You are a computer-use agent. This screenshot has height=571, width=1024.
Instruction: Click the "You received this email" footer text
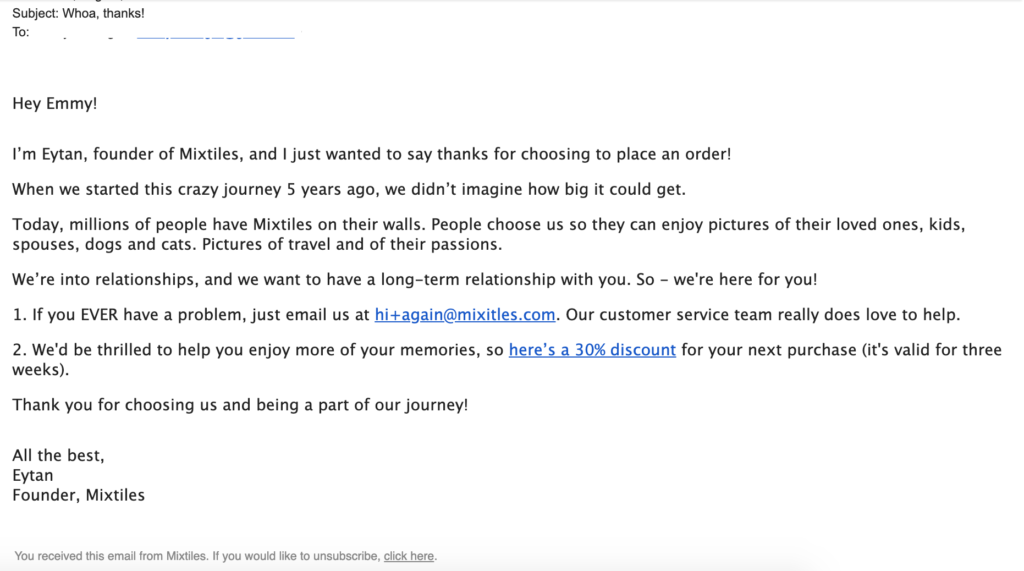[197, 556]
